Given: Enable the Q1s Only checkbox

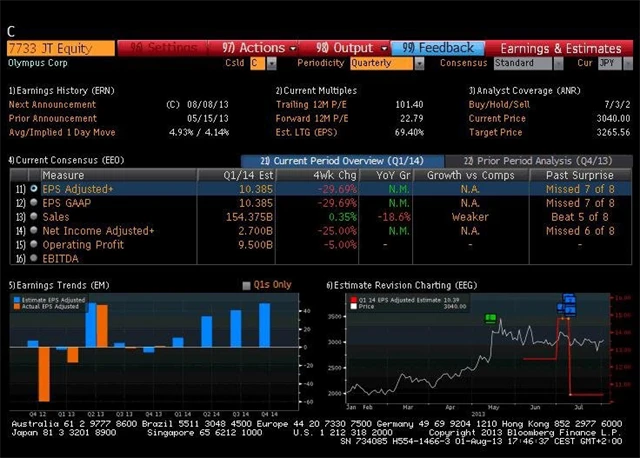Looking at the screenshot, I should click(248, 285).
